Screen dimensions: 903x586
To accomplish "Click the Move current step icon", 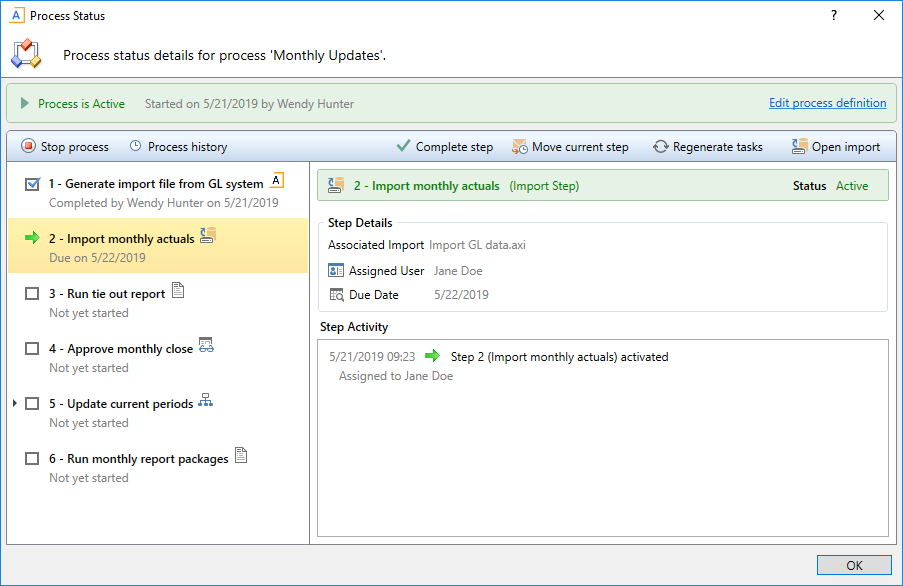I will [520, 146].
